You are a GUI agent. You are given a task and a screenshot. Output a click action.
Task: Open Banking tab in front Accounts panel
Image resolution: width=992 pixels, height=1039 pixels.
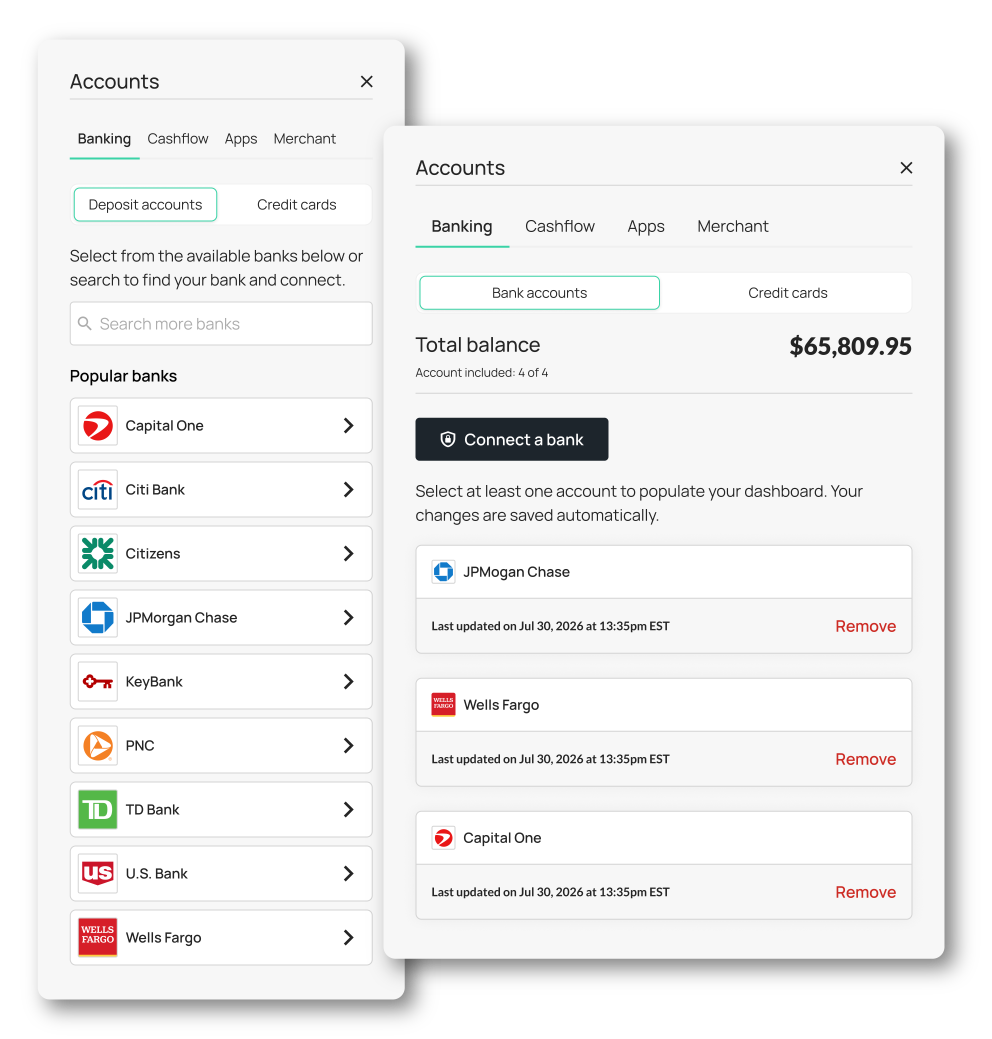click(462, 227)
